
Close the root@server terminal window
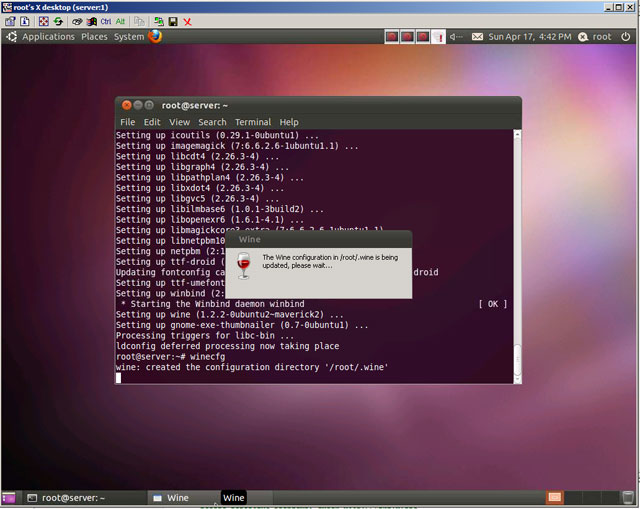click(127, 105)
